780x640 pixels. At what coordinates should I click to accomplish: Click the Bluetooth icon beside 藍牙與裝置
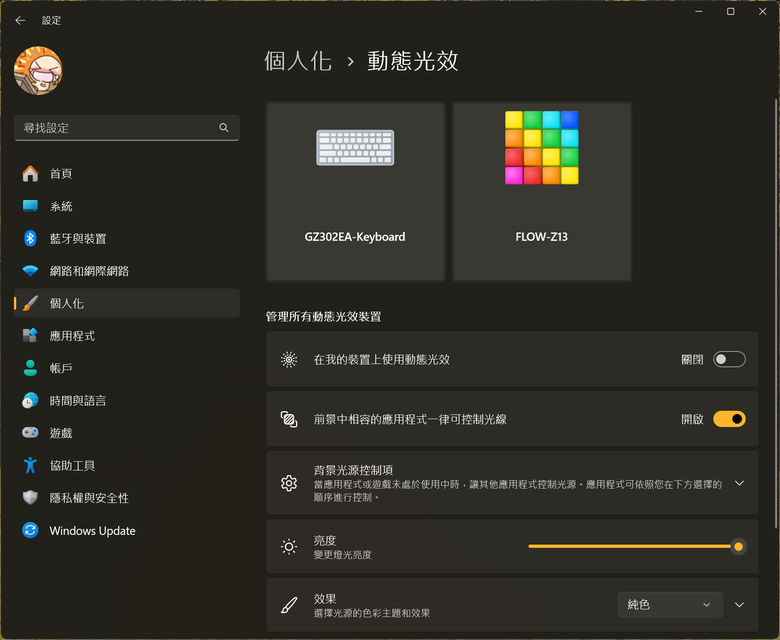(x=30, y=238)
